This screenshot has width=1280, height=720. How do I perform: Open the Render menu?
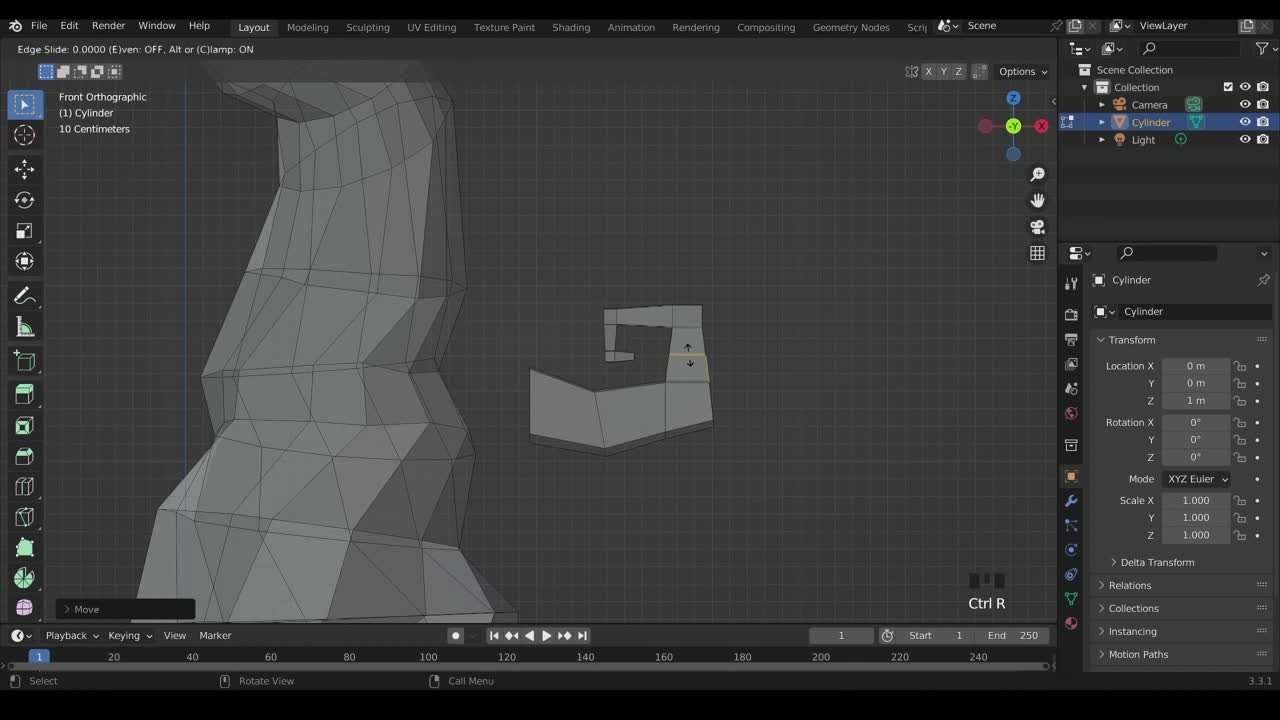(x=108, y=26)
